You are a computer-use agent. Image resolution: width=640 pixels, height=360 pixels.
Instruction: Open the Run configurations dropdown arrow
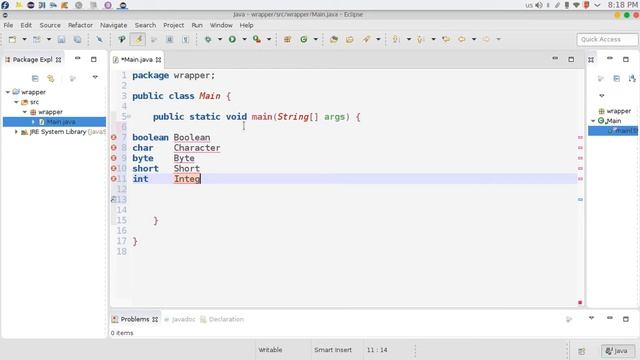click(x=244, y=40)
